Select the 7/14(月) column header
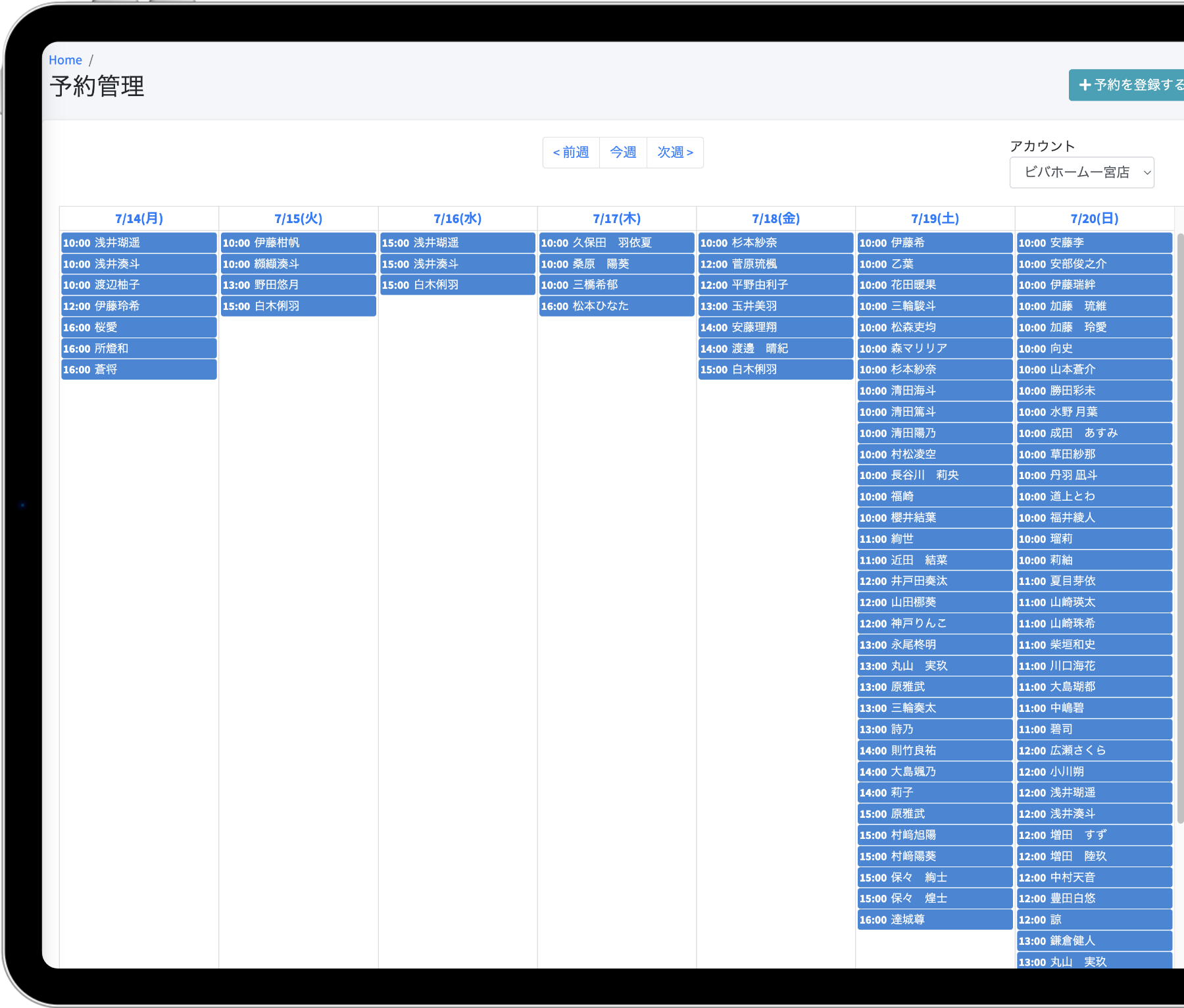 pos(139,218)
